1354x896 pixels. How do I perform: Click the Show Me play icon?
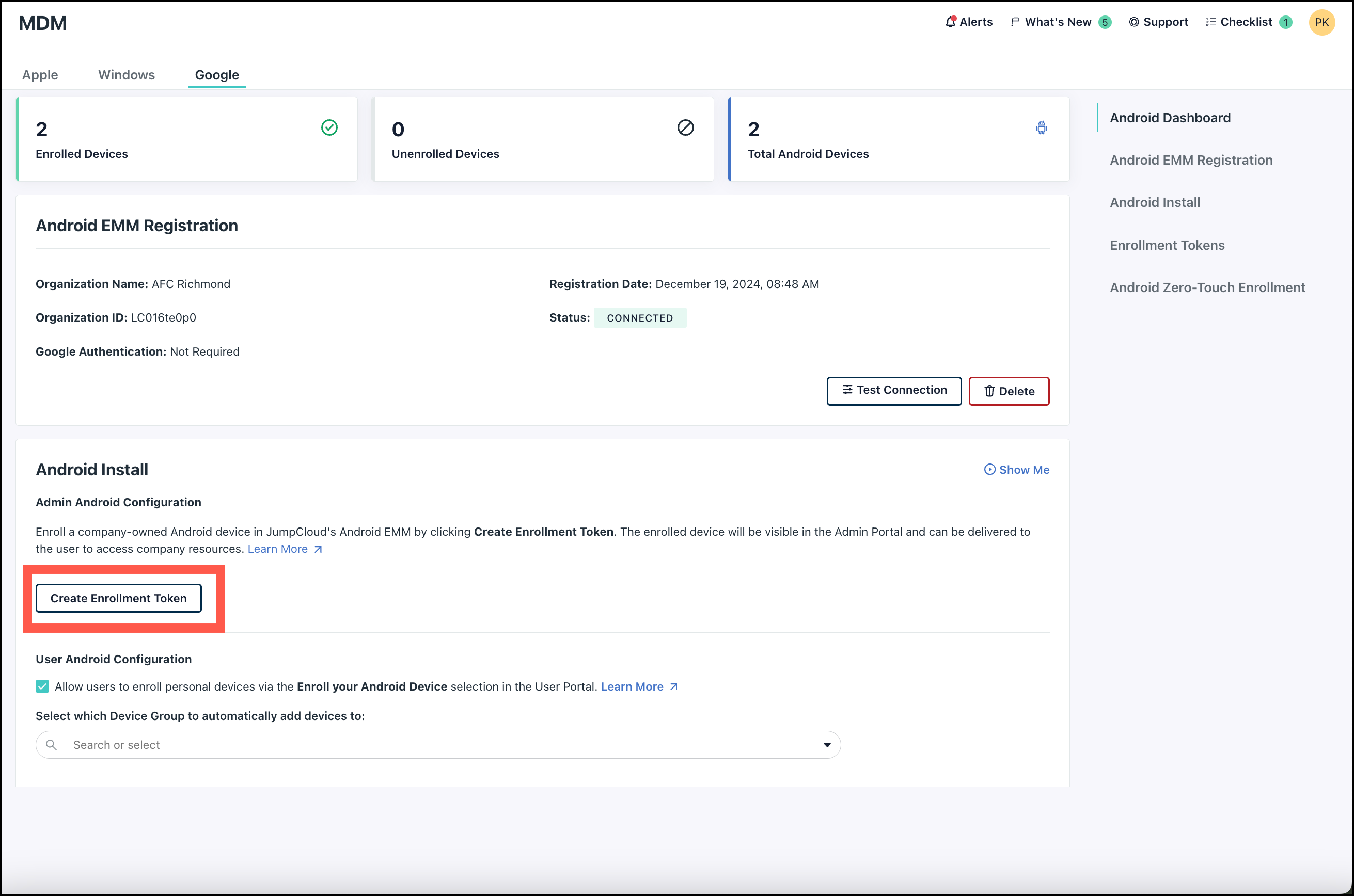pos(989,469)
